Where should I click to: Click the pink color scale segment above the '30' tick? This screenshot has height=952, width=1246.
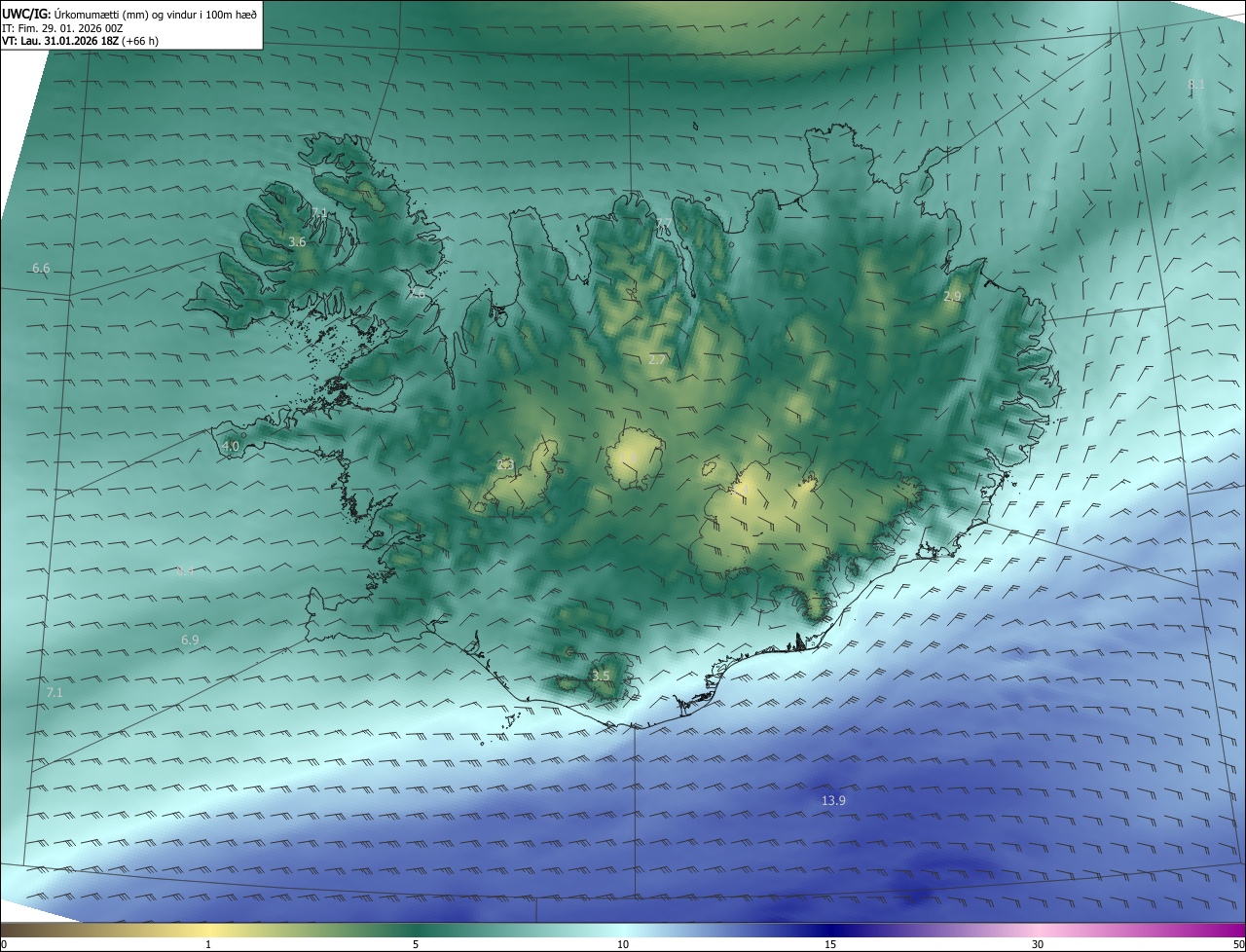(x=1038, y=930)
